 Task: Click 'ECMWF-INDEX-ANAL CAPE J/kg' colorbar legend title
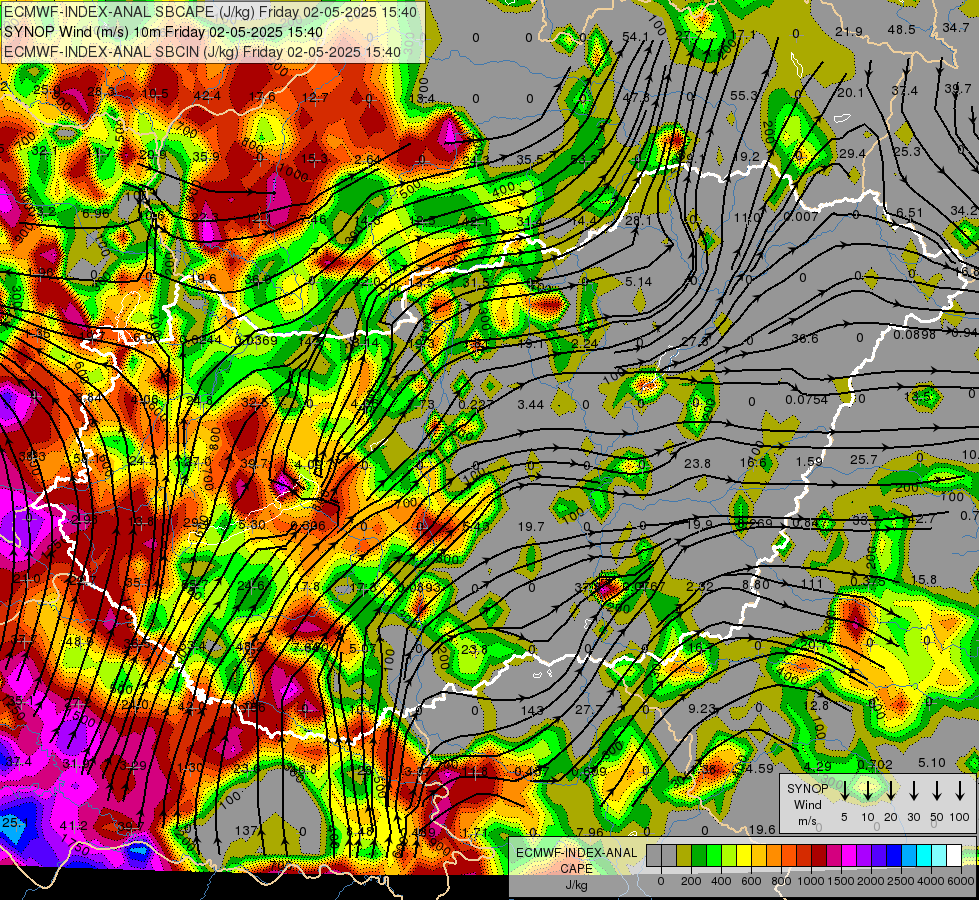[577, 868]
